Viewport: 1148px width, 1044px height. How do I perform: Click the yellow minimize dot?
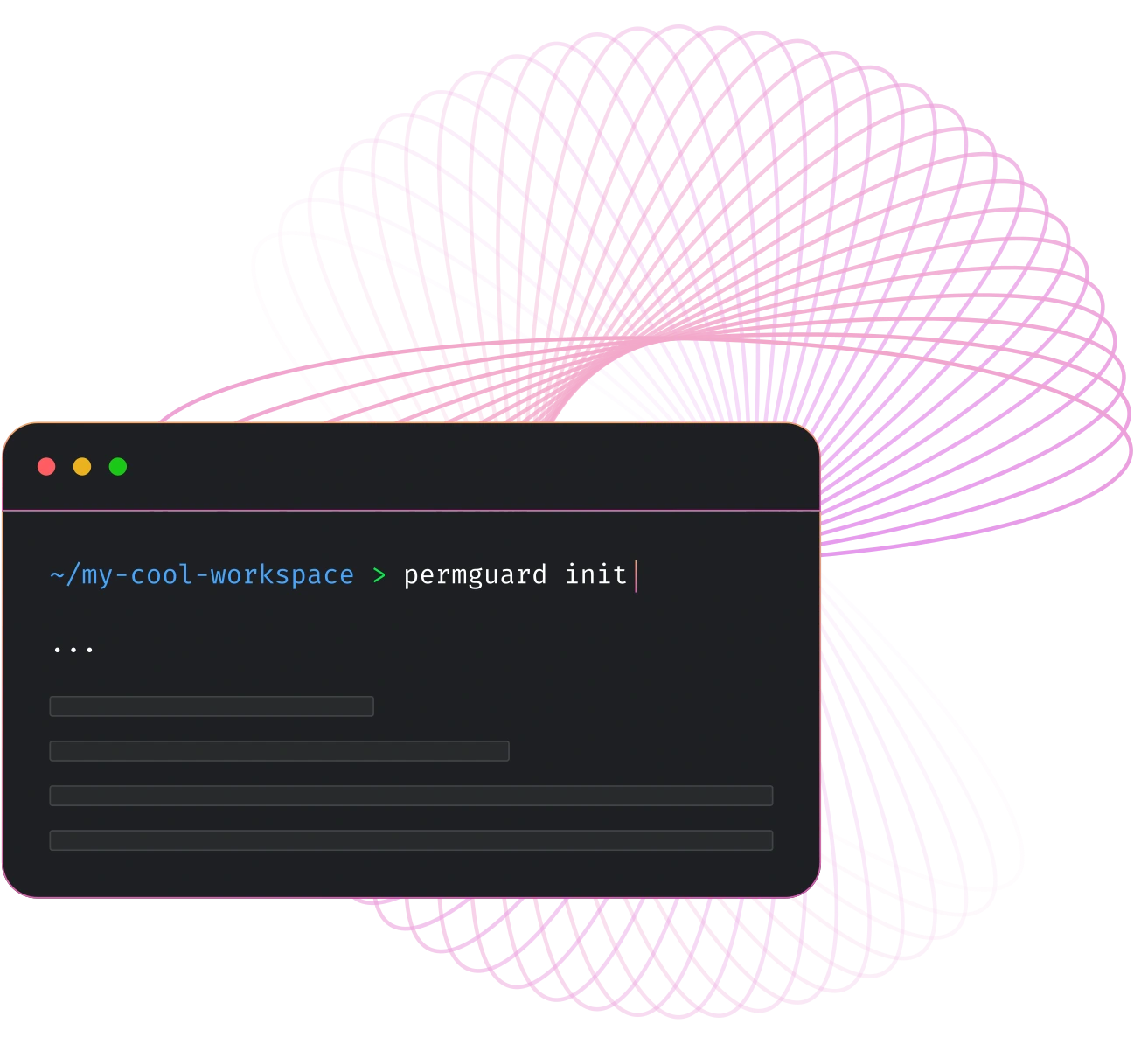click(x=82, y=467)
